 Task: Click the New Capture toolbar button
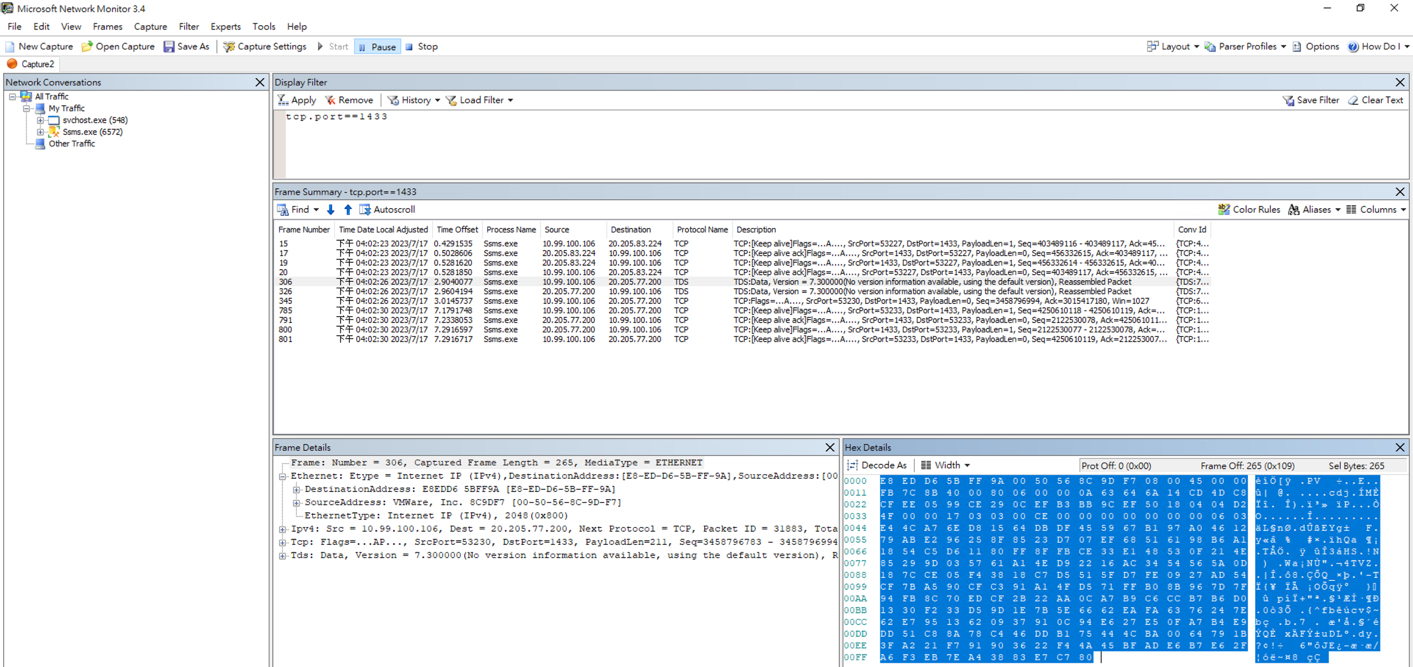click(x=39, y=47)
